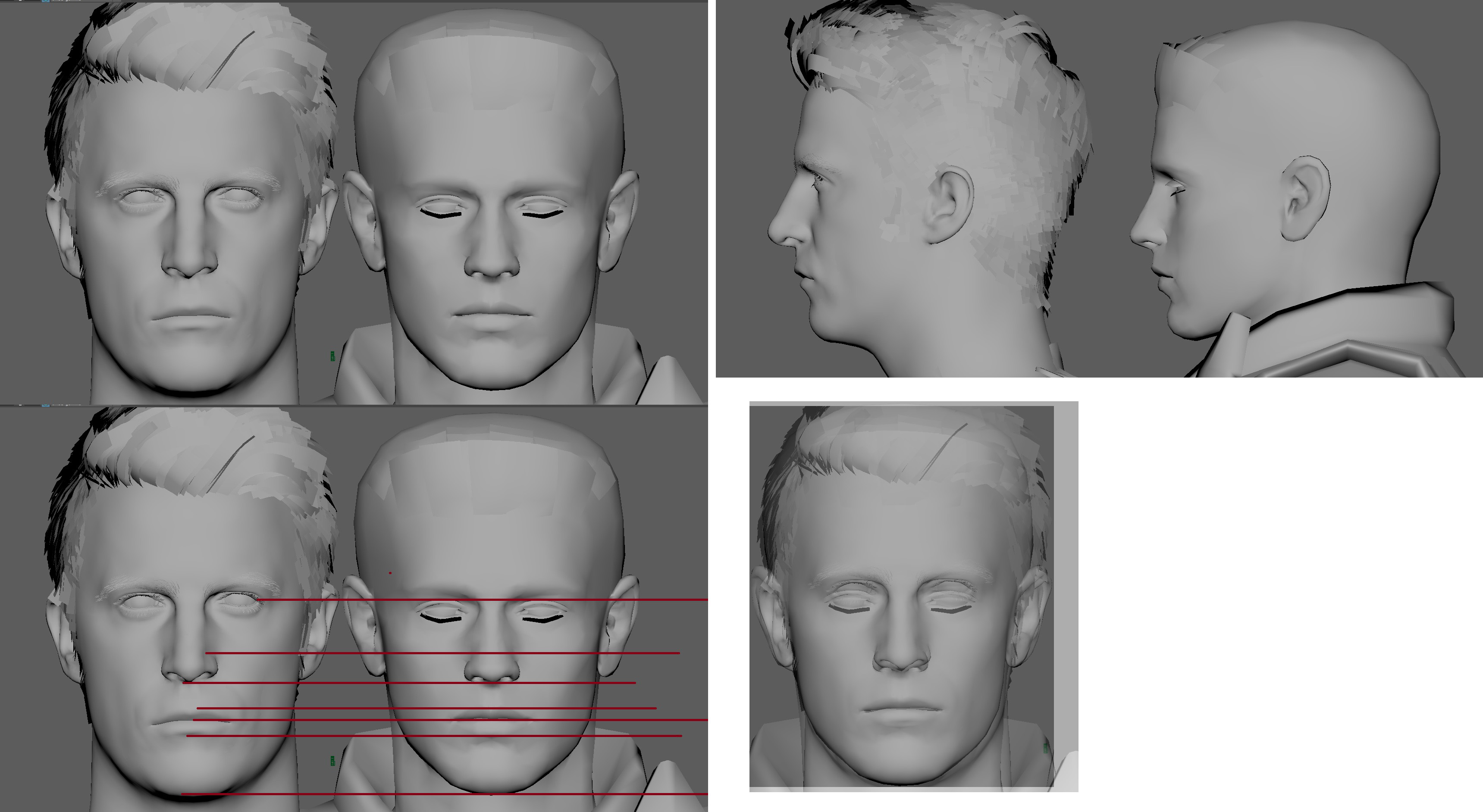Select the ear of the bald side-profile head
The width and height of the screenshot is (1483, 812).
(x=1305, y=199)
